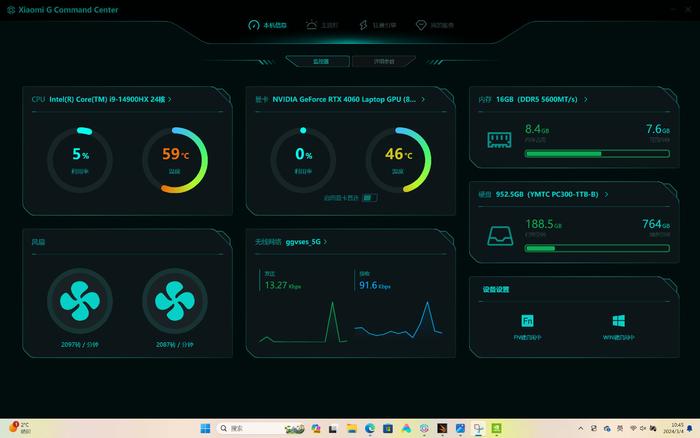
Task: Expand 952.5GB YMTC disk details chevron
Action: click(606, 194)
